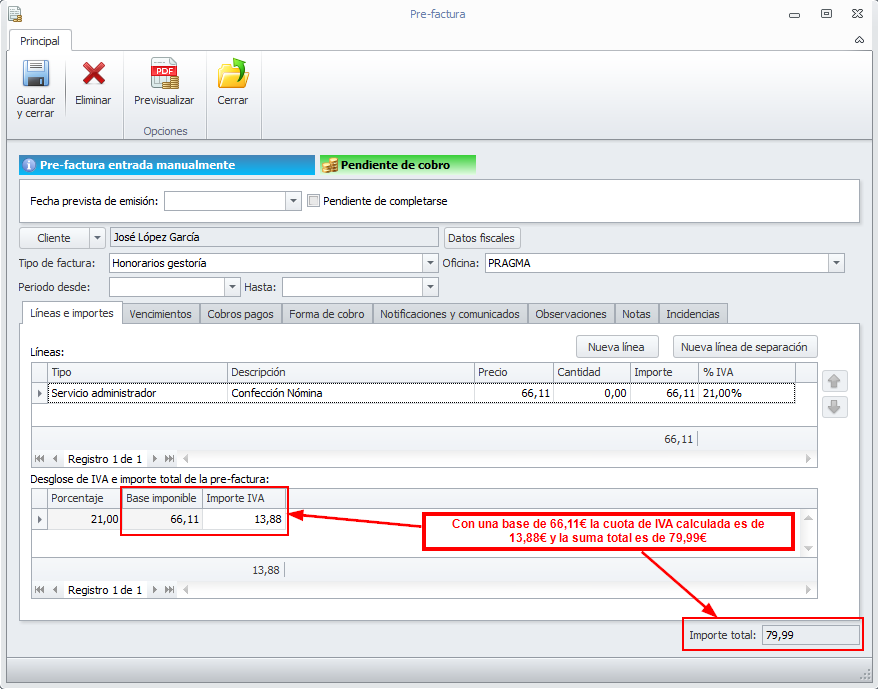878x689 pixels.
Task: Switch to the Vencimientos tab
Action: [161, 314]
